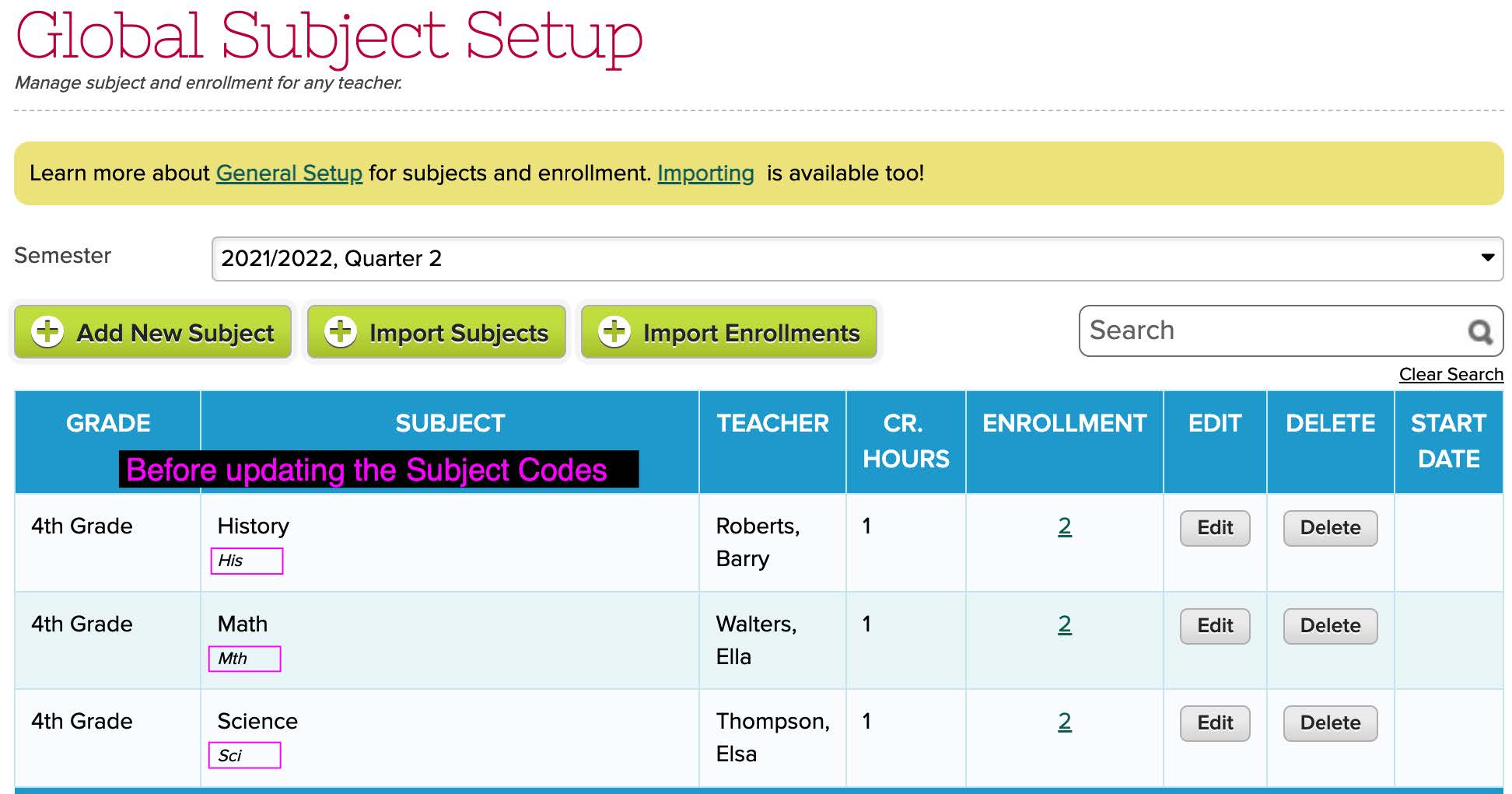Image resolution: width=1512 pixels, height=794 pixels.
Task: Click the plus icon on Import Subjects
Action: 341,332
